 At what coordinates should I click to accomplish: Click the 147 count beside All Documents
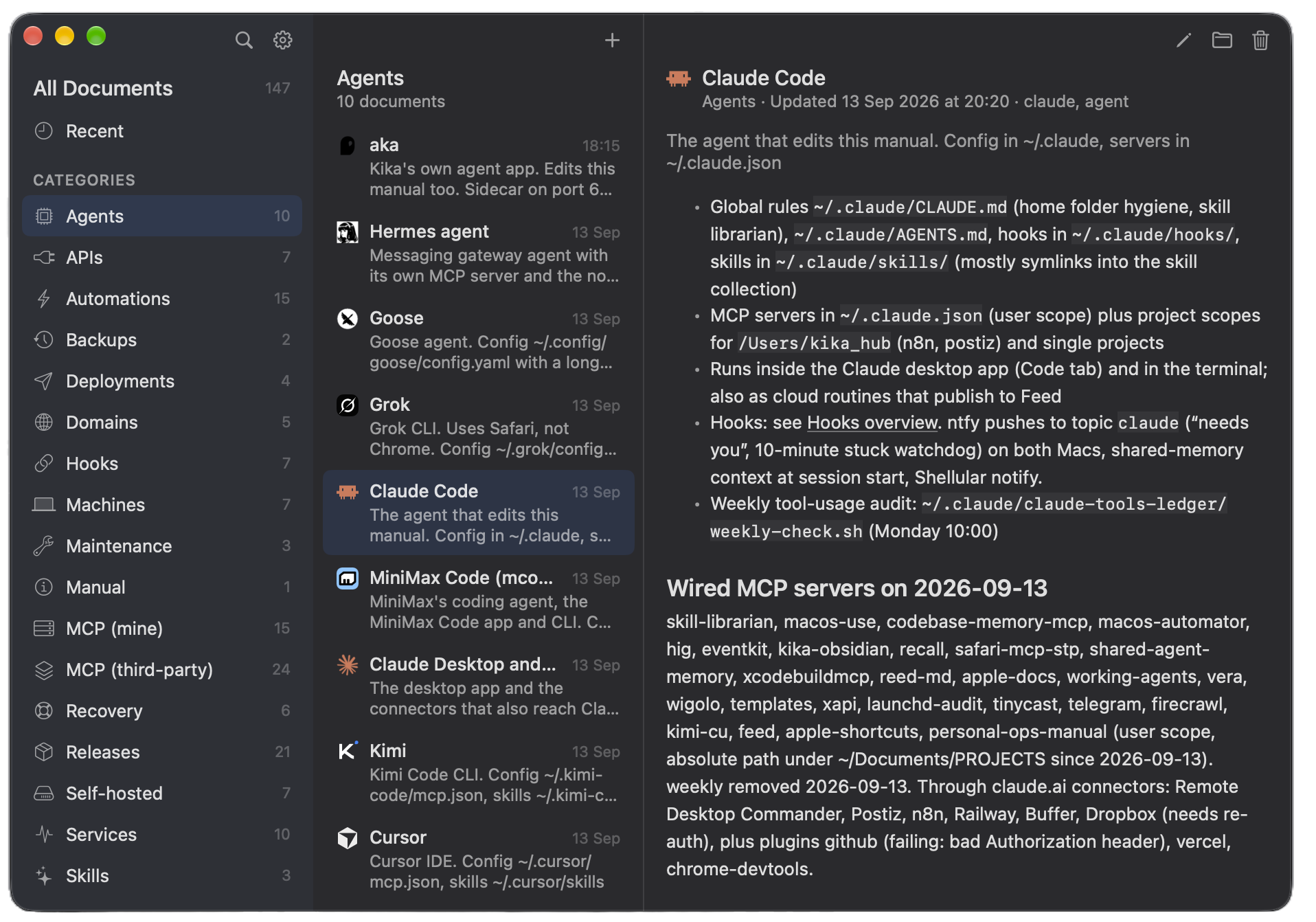tap(277, 89)
